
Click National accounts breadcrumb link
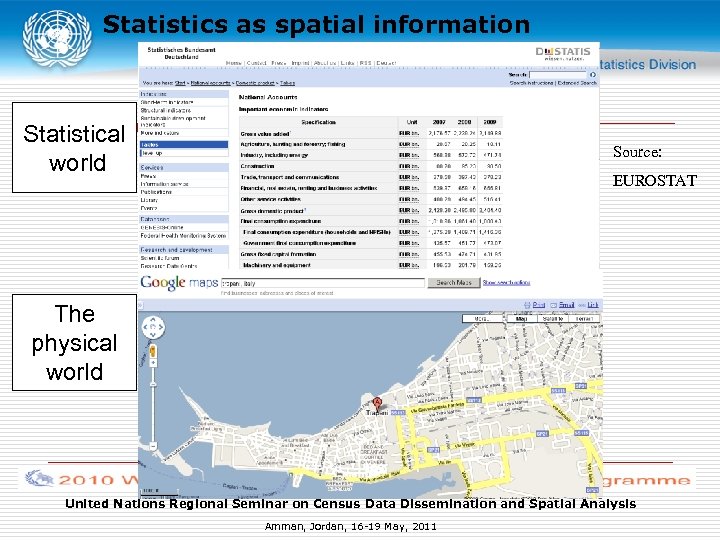tap(210, 83)
